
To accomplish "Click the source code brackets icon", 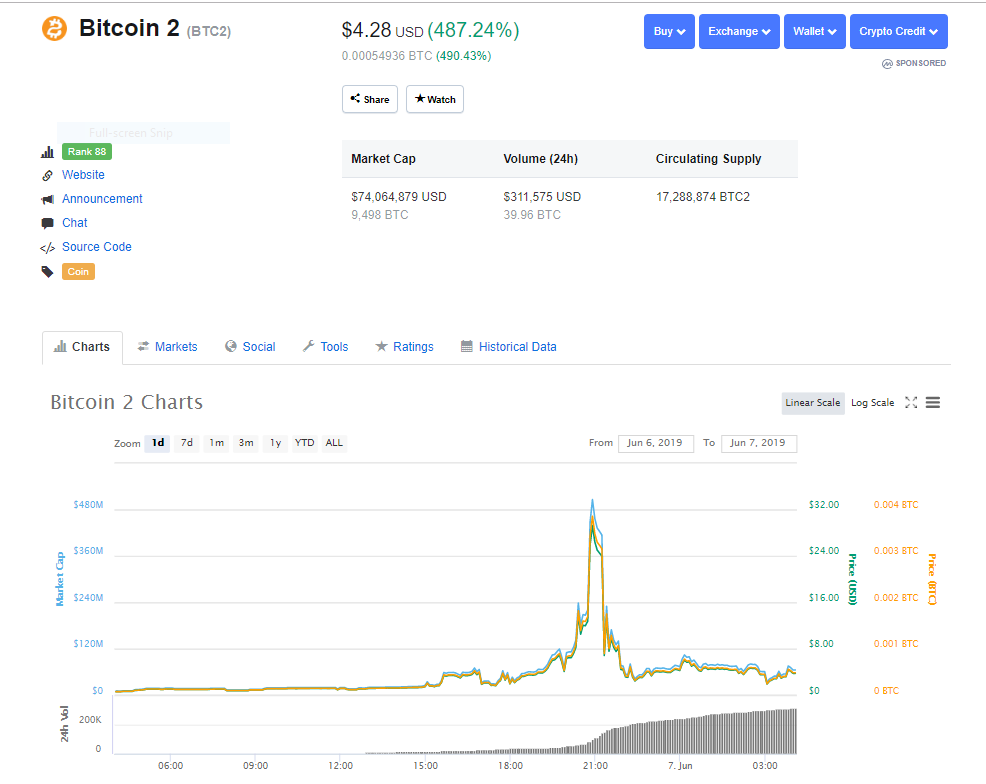I will (47, 248).
